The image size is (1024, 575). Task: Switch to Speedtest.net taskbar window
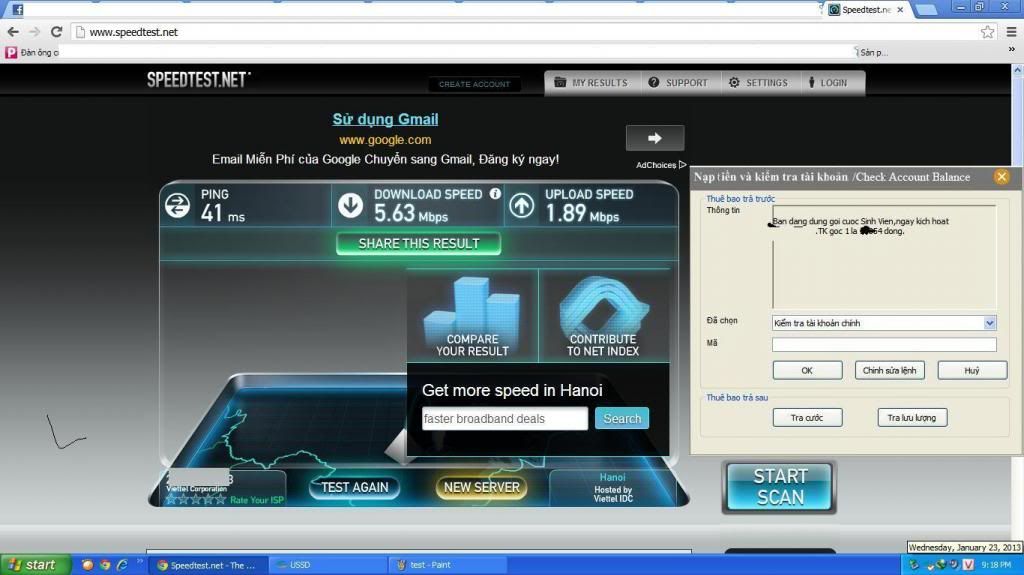[x=208, y=565]
